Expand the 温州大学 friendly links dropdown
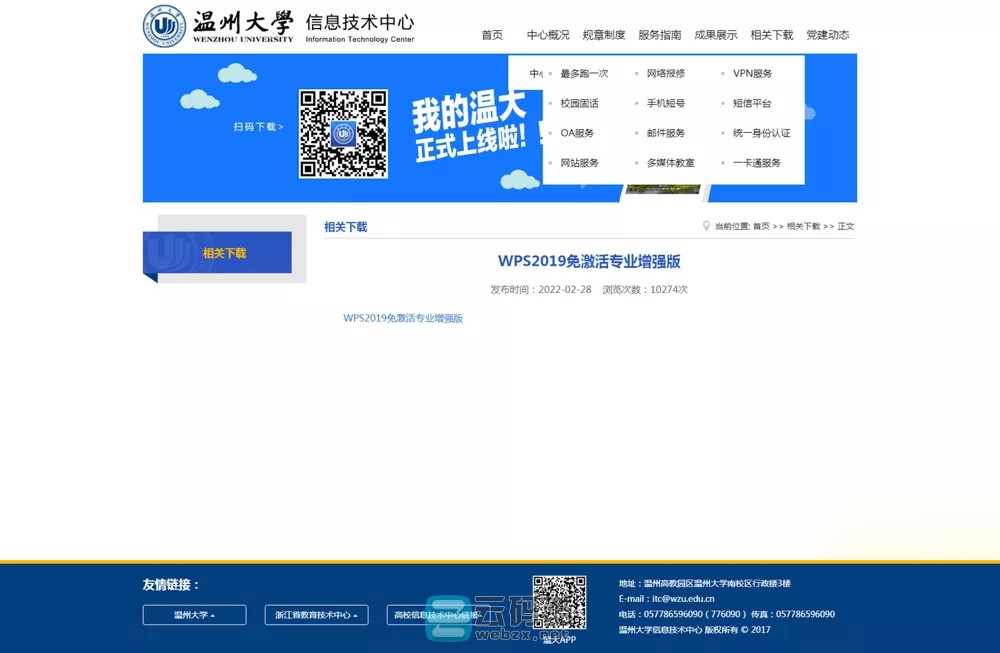Screen dimensions: 1000x653 point(194,615)
